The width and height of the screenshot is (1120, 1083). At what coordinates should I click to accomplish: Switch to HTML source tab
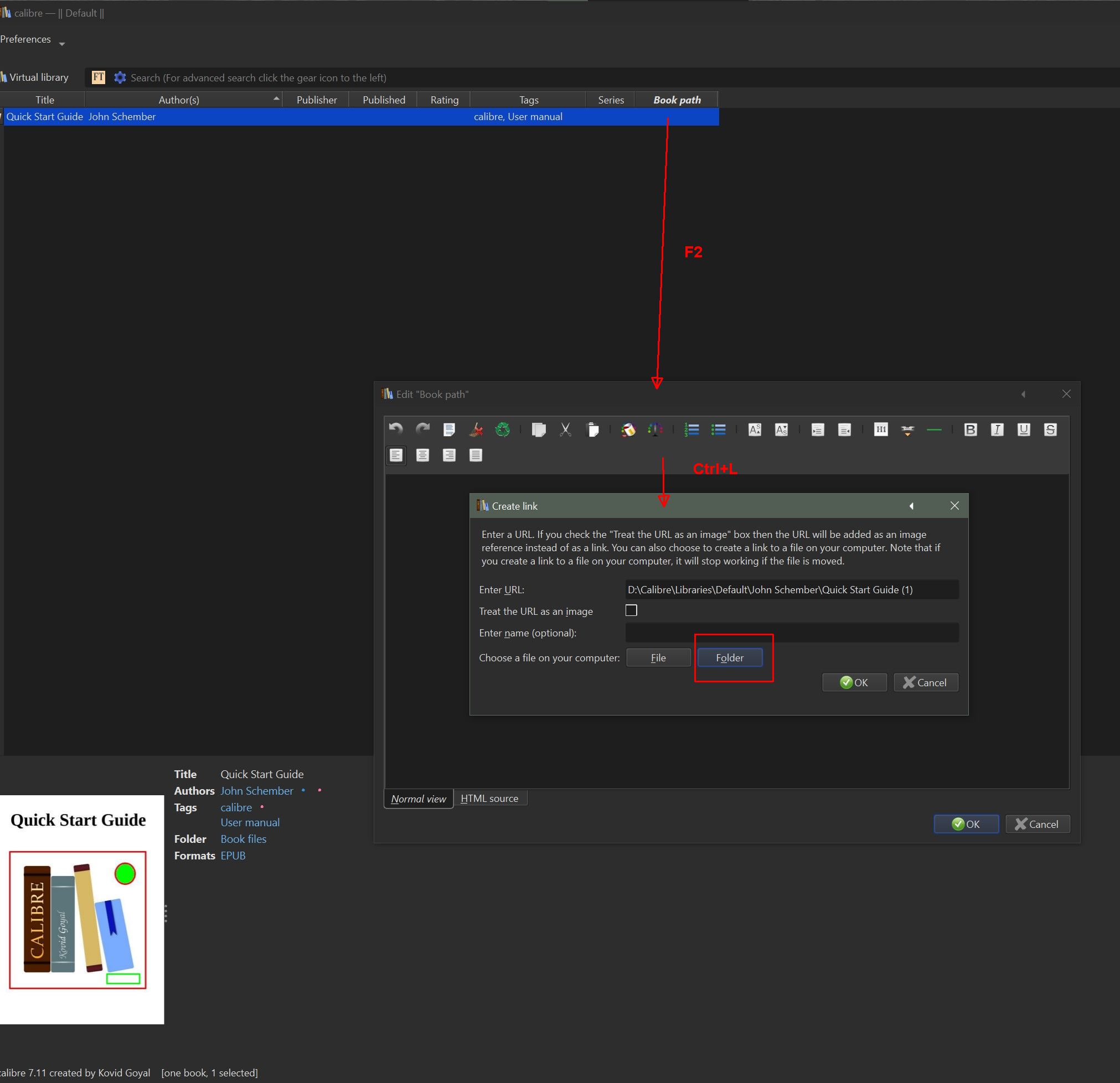pyautogui.click(x=490, y=798)
